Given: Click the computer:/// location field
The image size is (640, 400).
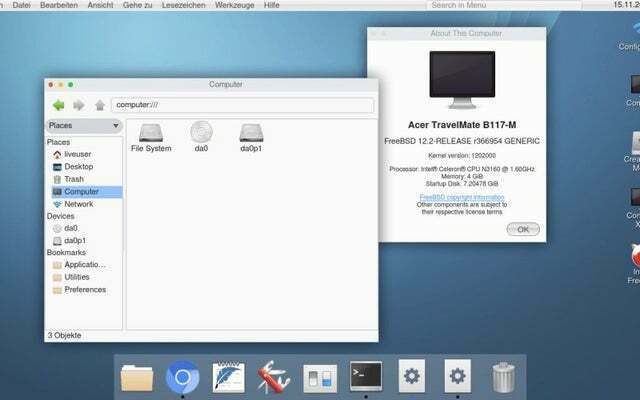Looking at the screenshot, I should coord(242,104).
